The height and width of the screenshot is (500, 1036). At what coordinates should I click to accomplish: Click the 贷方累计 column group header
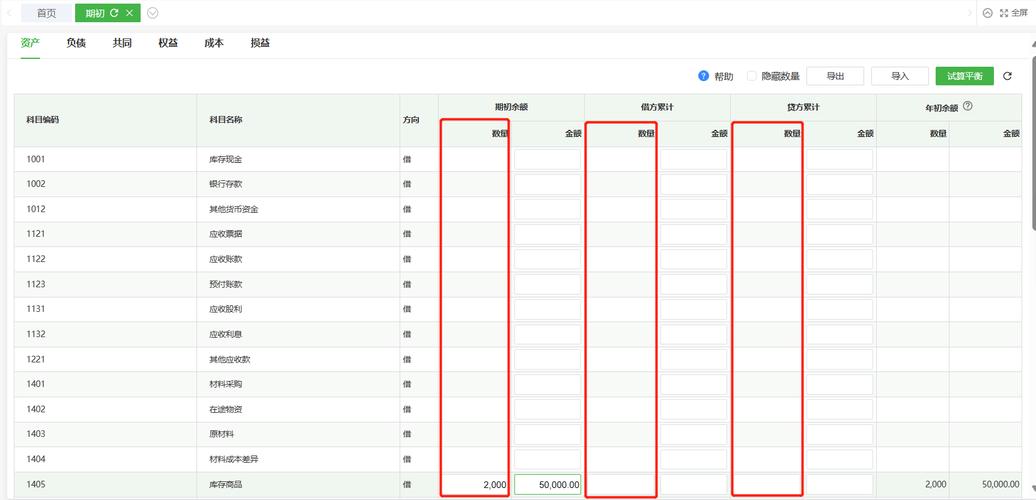pyautogui.click(x=803, y=107)
